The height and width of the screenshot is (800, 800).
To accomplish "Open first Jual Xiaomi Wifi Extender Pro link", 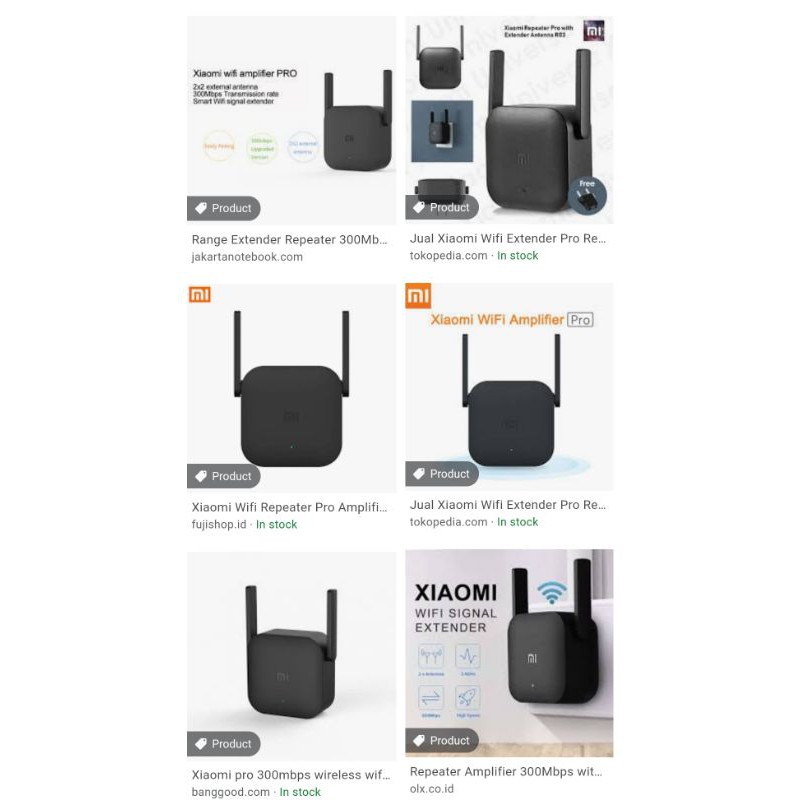I will [x=508, y=238].
